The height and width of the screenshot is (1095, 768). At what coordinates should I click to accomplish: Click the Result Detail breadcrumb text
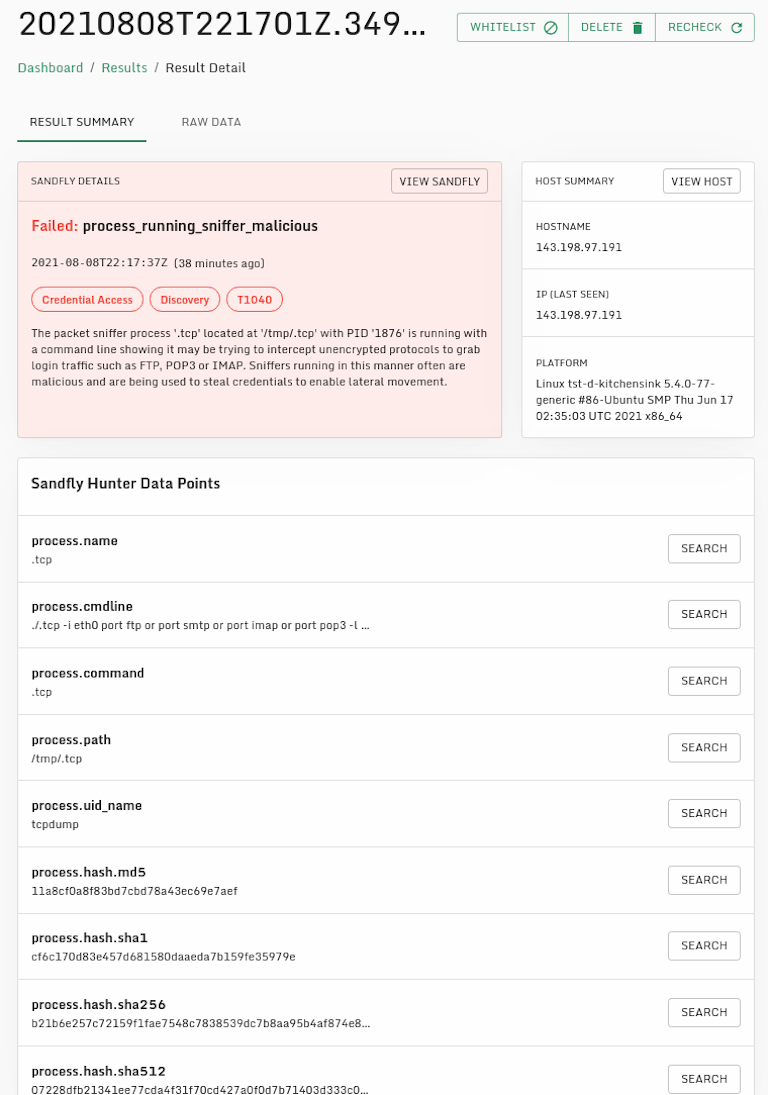[205, 68]
